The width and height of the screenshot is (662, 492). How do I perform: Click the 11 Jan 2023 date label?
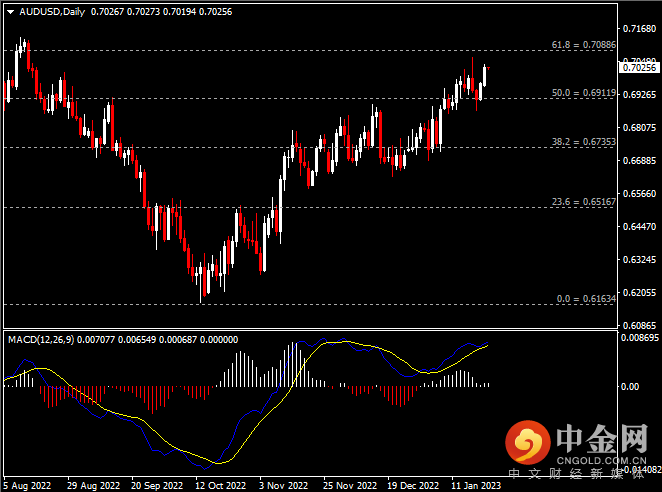(476, 486)
